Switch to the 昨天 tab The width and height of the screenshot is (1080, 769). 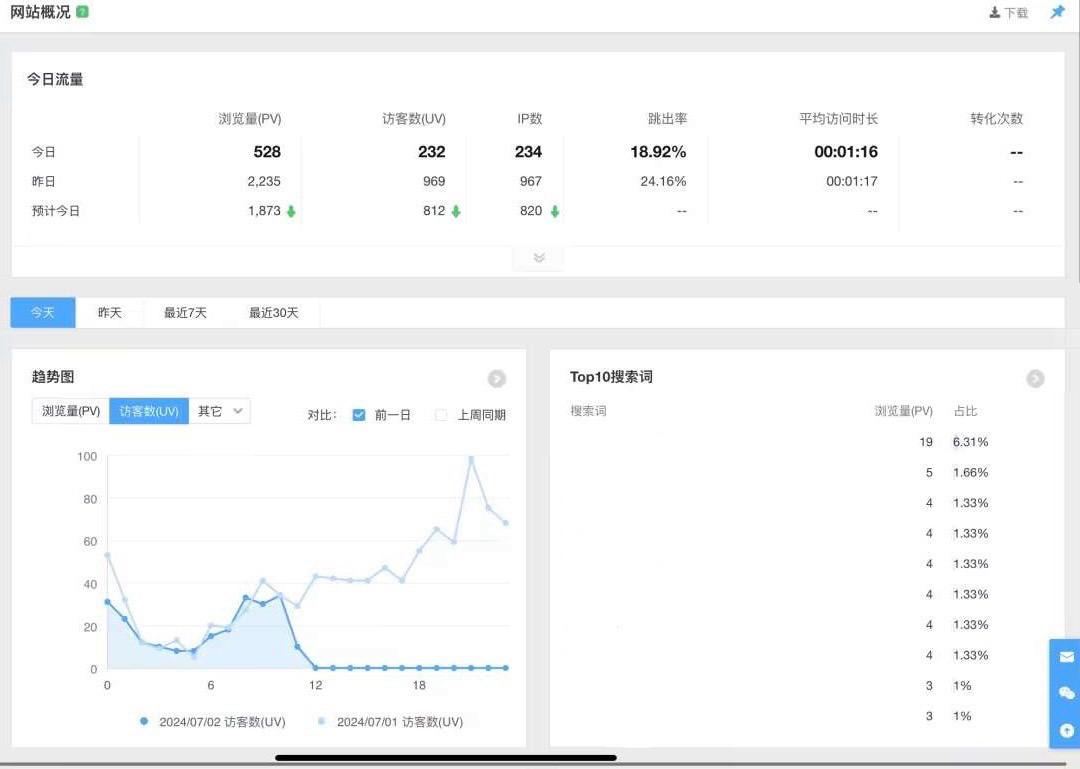109,313
